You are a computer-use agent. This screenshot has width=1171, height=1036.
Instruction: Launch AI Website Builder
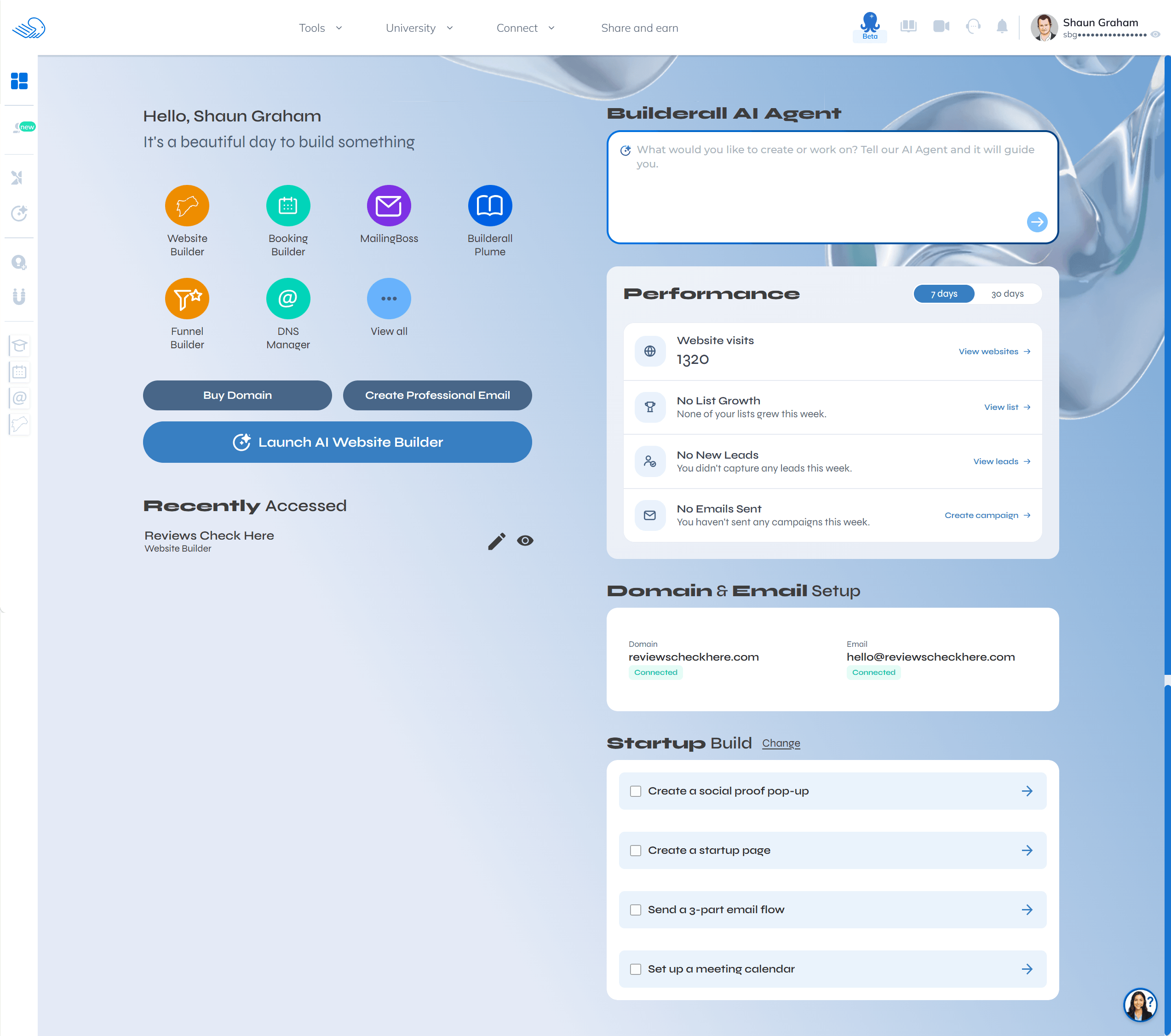click(x=338, y=443)
